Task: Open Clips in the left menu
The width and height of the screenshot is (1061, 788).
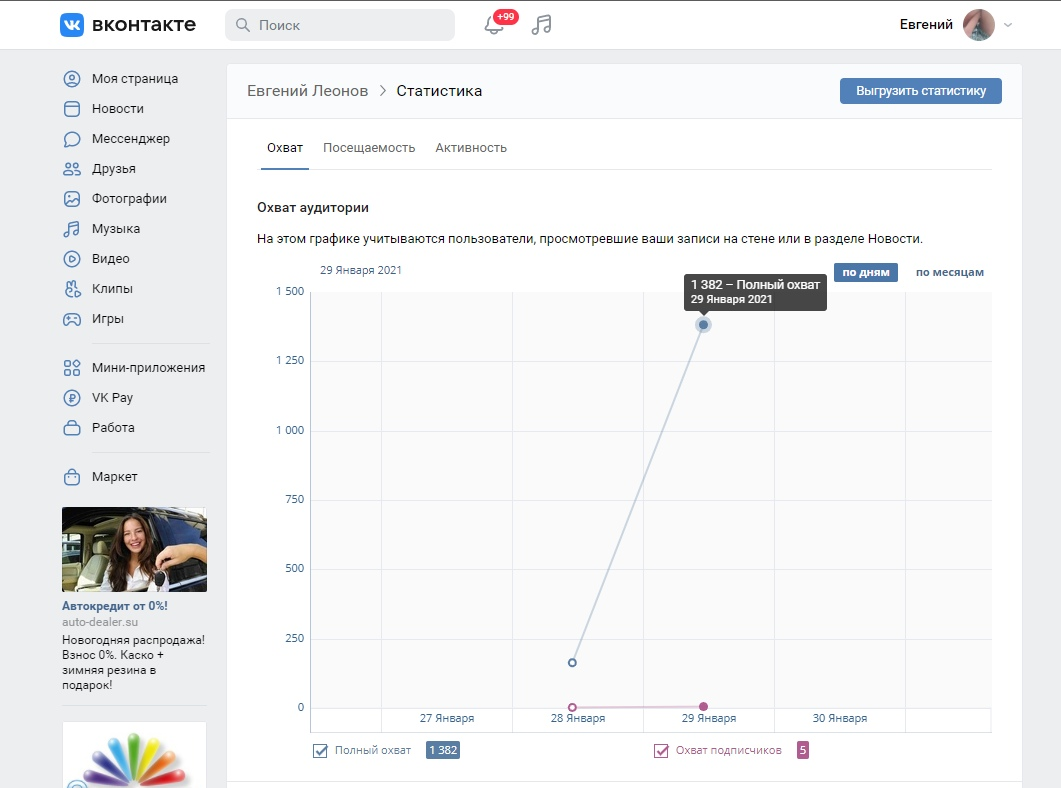Action: [112, 289]
